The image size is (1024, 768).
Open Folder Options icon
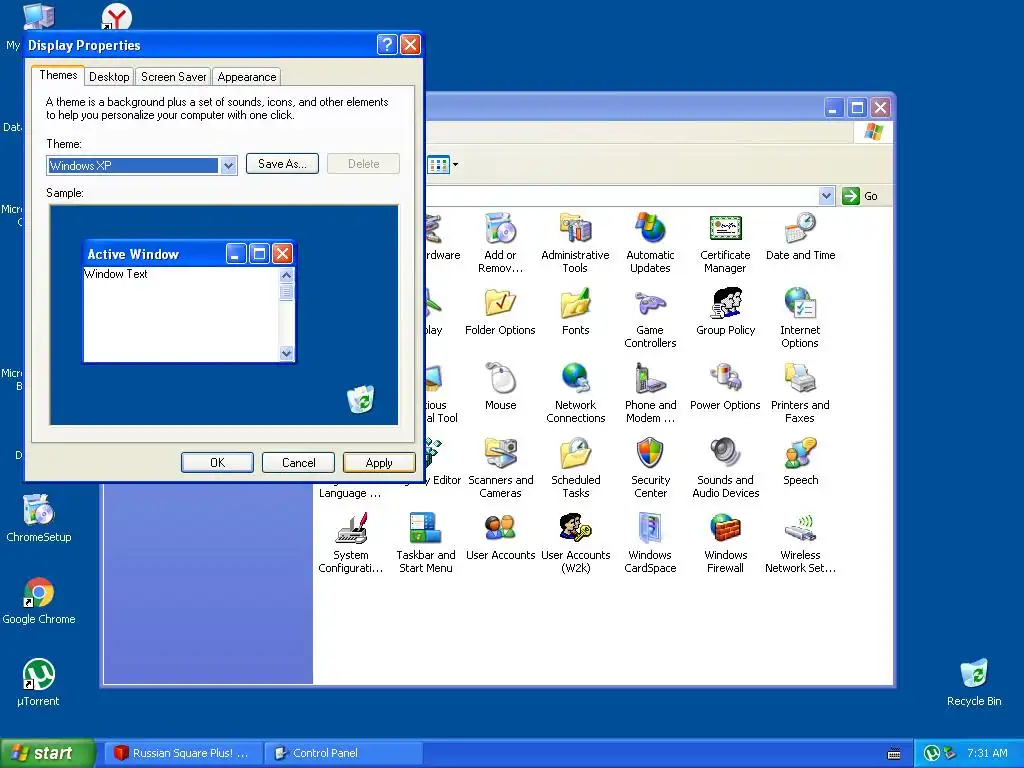(x=500, y=304)
